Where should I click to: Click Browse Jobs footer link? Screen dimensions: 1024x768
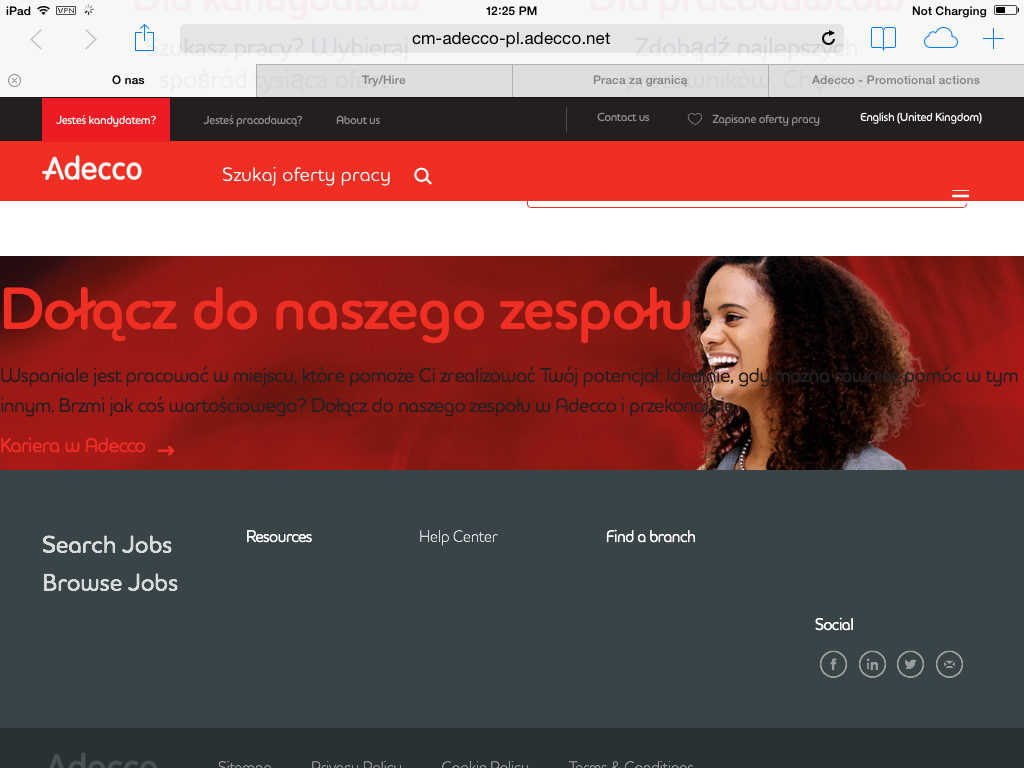(x=110, y=583)
